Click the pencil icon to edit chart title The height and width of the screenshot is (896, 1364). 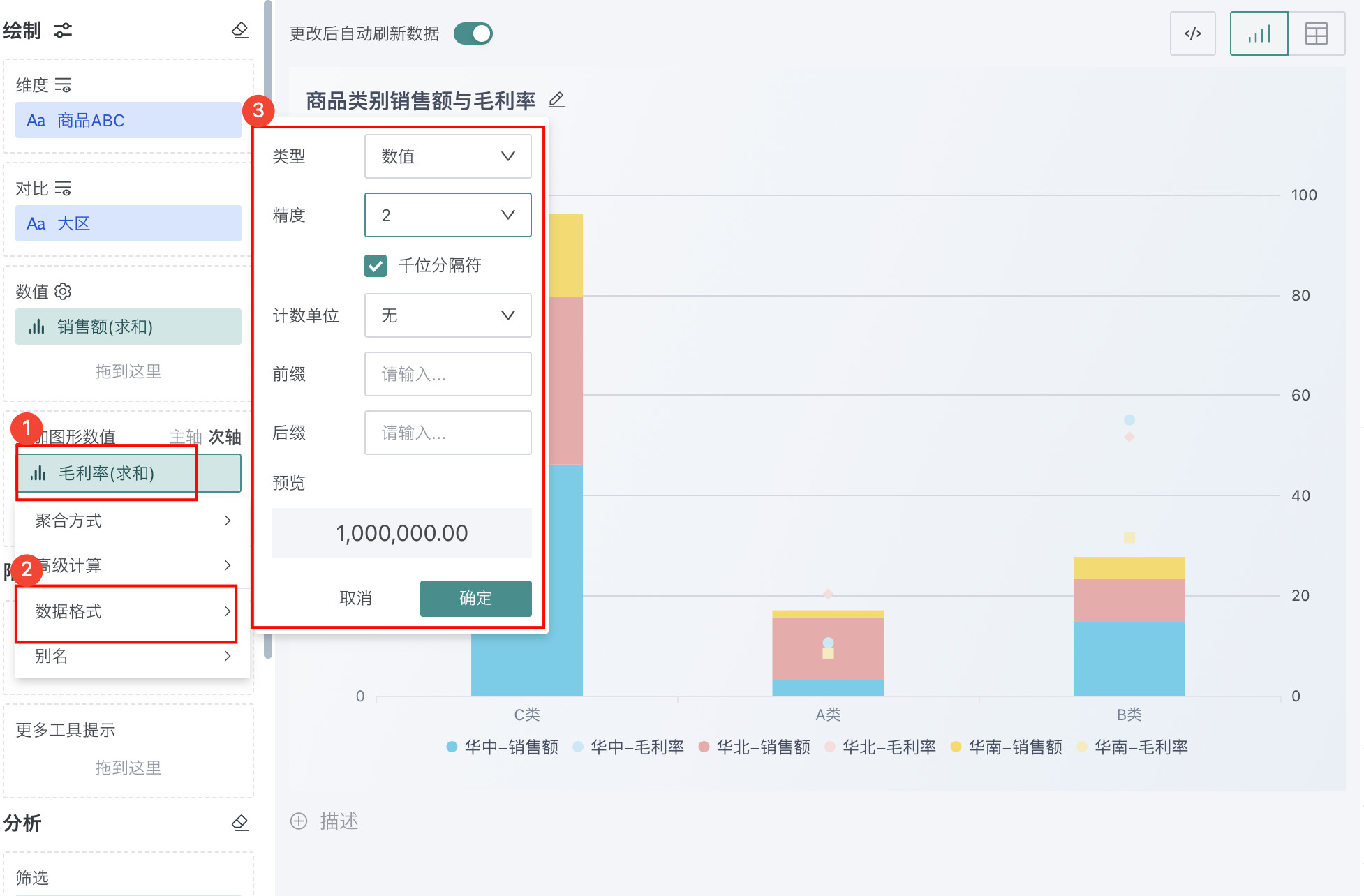pyautogui.click(x=556, y=100)
